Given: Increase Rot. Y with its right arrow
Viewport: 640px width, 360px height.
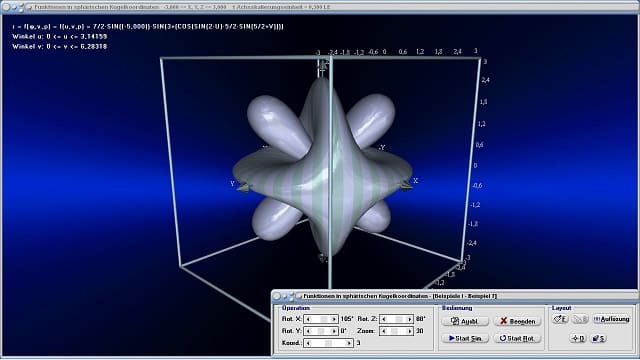Looking at the screenshot, I should pos(334,331).
